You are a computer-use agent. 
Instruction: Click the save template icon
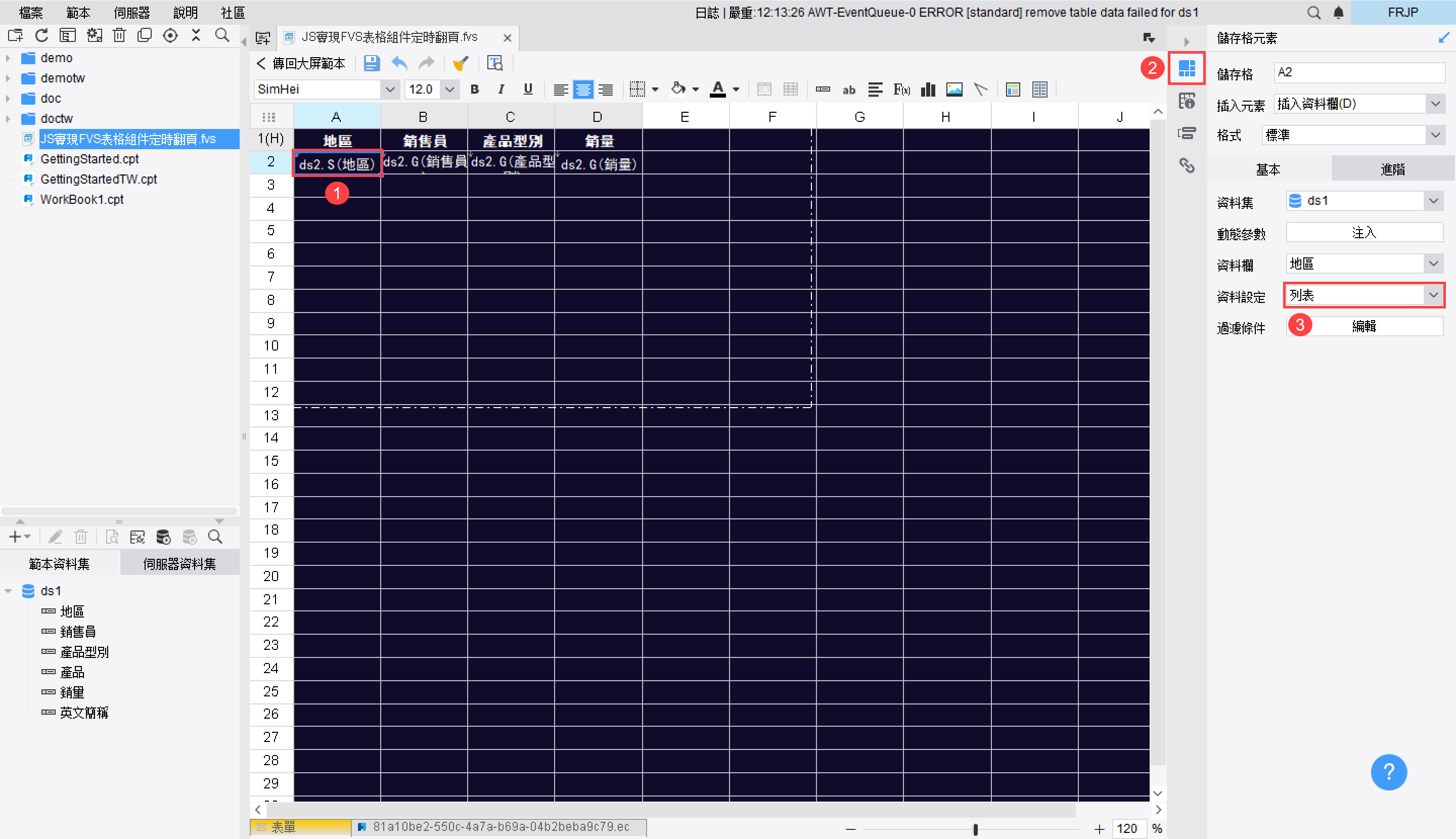(372, 63)
